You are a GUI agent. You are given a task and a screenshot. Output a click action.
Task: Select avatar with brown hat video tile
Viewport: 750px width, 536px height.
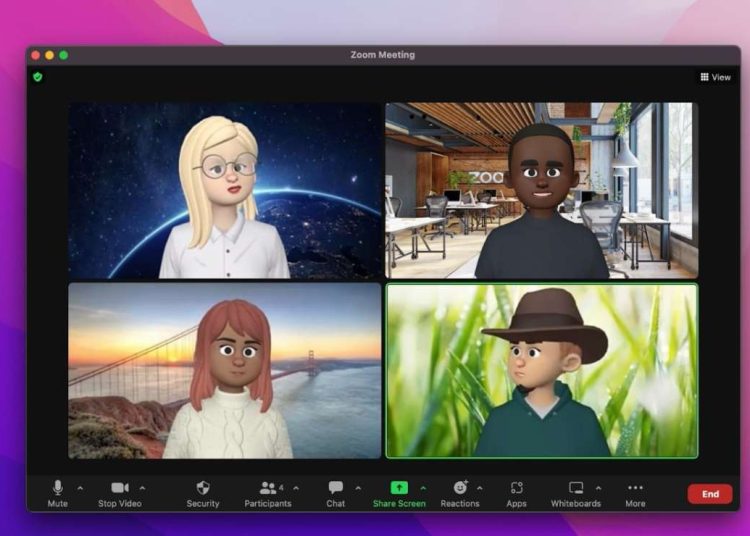pyautogui.click(x=541, y=371)
